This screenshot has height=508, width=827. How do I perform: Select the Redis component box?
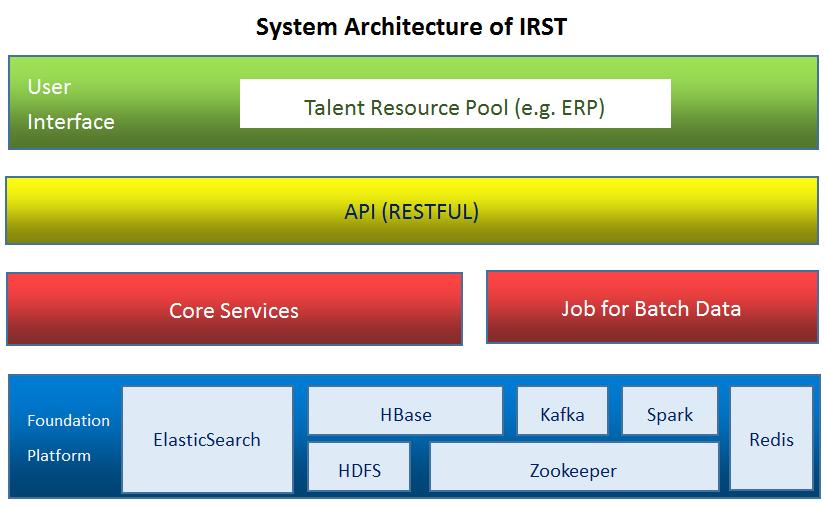pyautogui.click(x=771, y=439)
